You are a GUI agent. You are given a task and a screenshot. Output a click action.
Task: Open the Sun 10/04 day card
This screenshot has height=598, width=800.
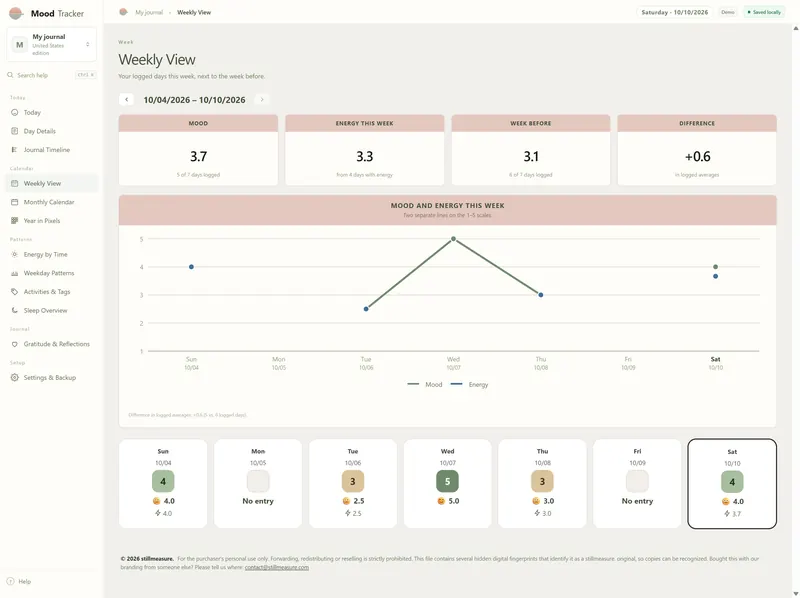pos(163,483)
